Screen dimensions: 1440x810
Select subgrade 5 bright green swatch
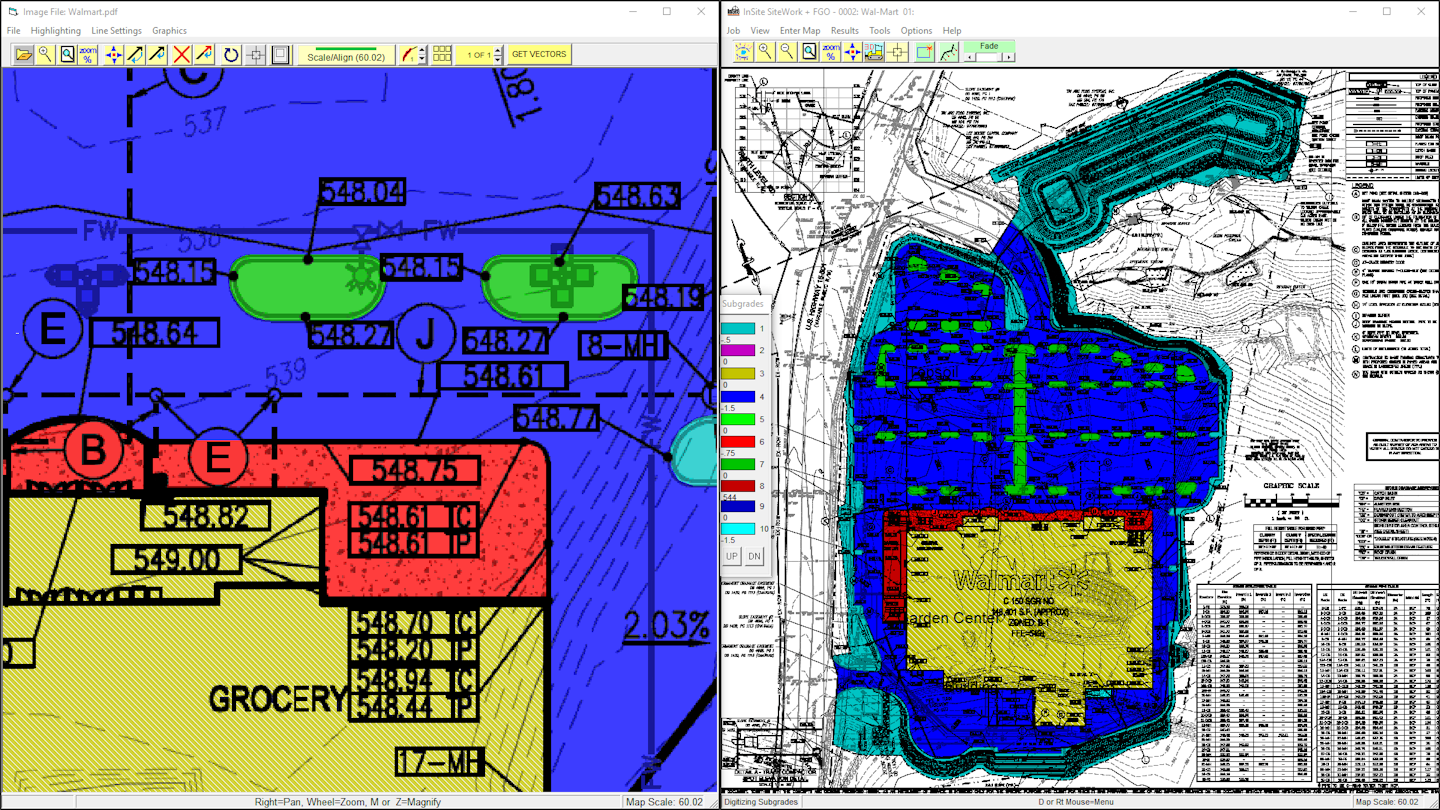[738, 419]
